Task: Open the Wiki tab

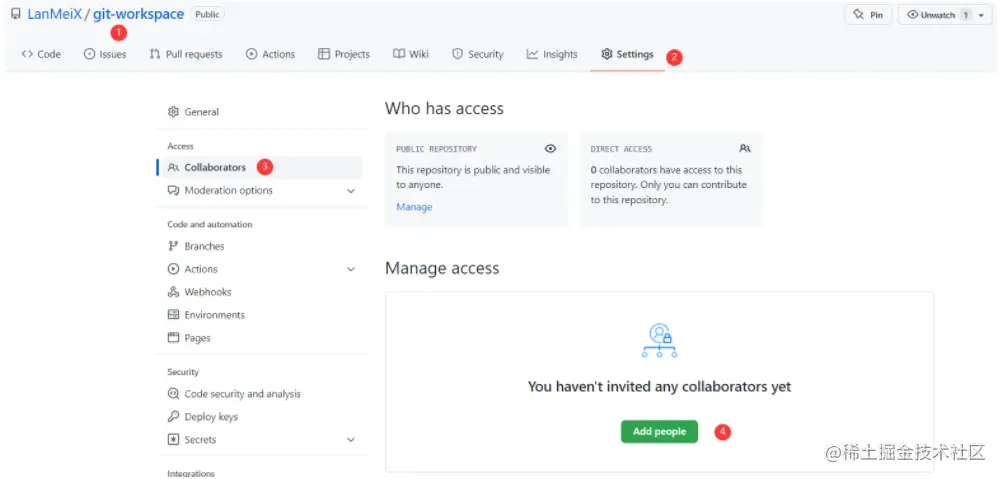Action: click(x=411, y=54)
